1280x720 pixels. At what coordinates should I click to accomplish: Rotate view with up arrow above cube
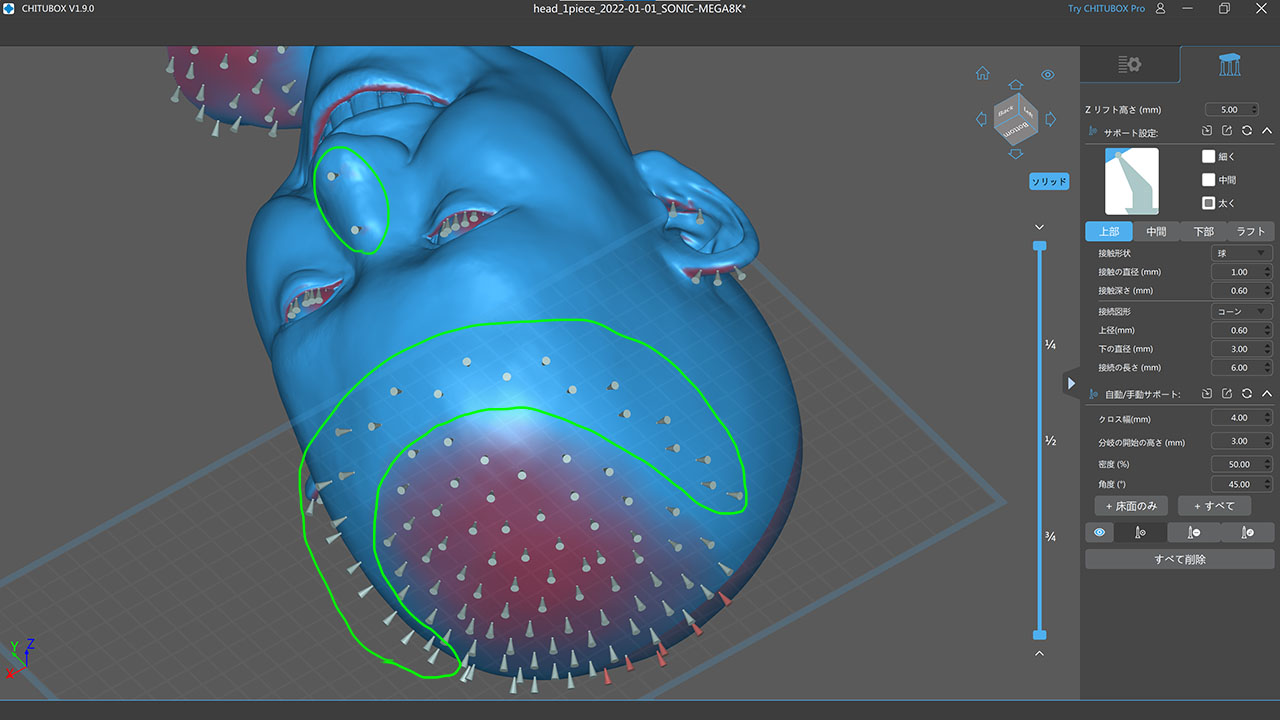[1016, 85]
